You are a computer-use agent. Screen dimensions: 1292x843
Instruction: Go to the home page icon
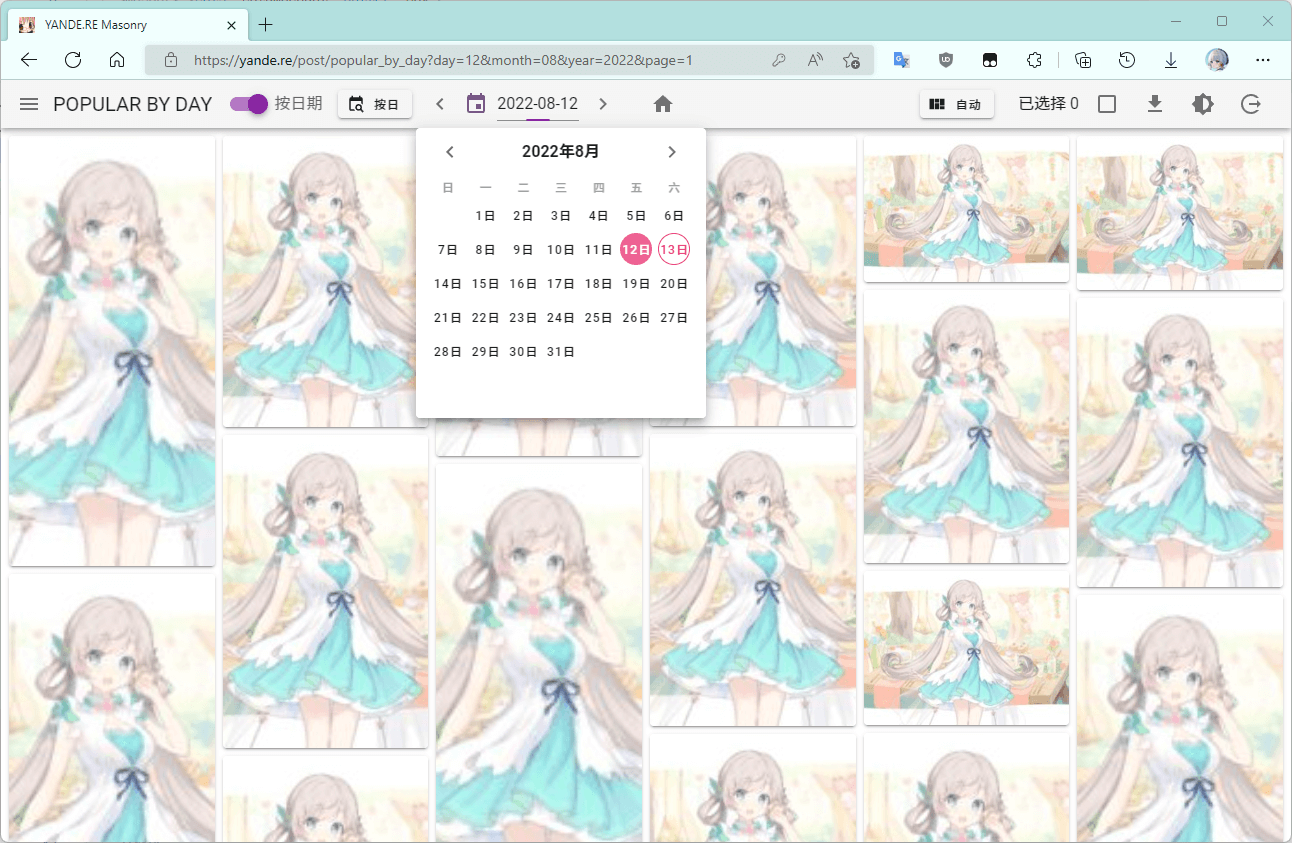tap(662, 104)
